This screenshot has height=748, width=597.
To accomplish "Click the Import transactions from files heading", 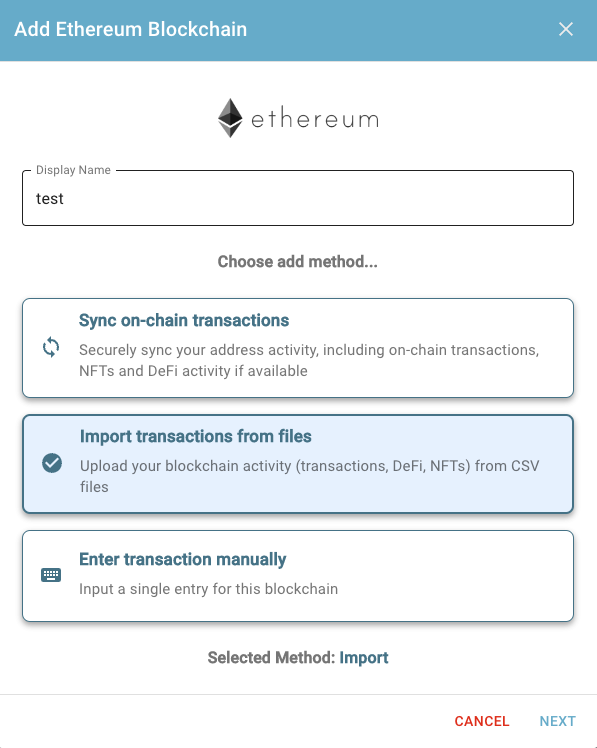I will (x=196, y=436).
